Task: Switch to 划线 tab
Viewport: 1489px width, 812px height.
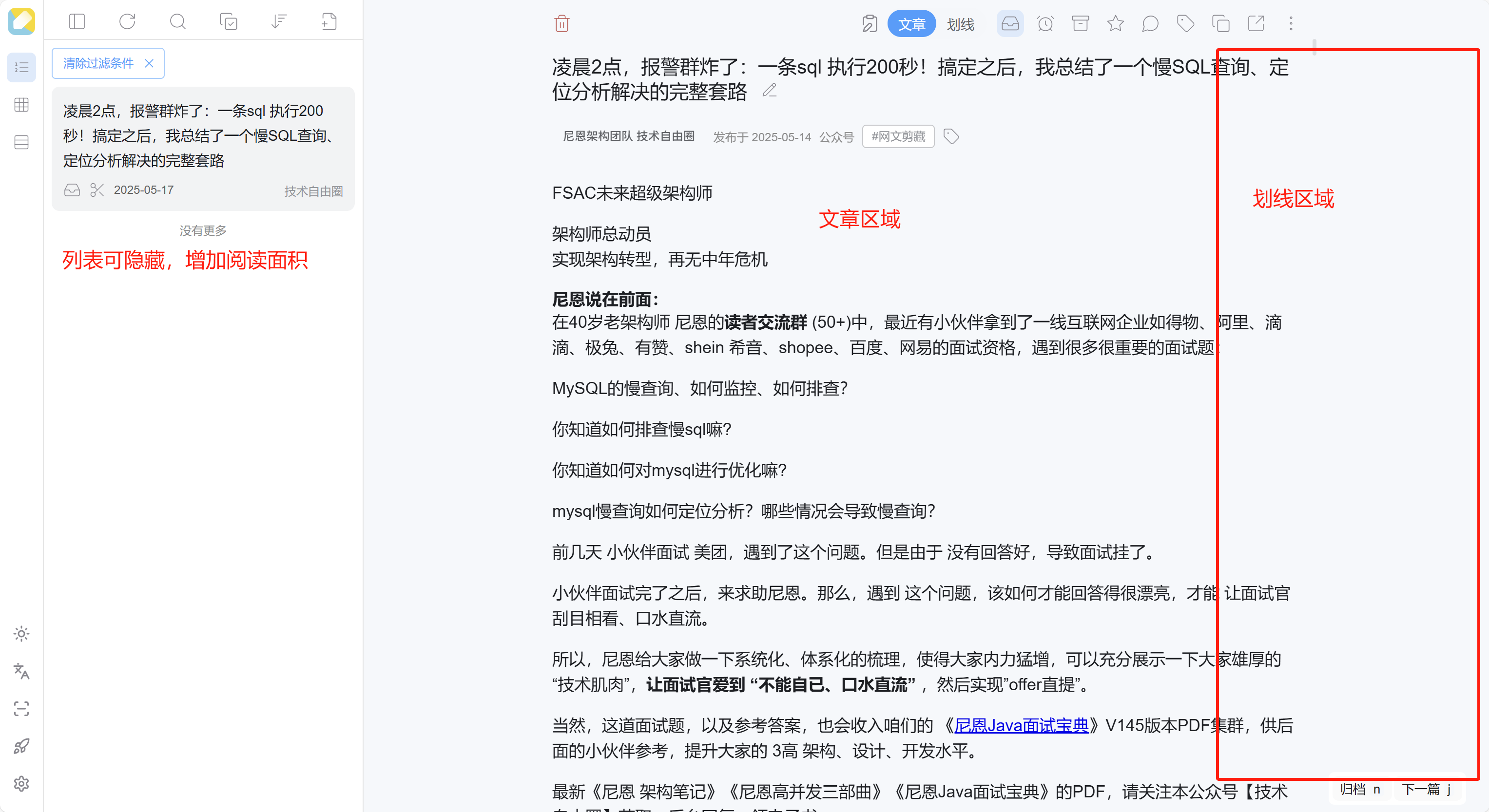Action: 961,24
